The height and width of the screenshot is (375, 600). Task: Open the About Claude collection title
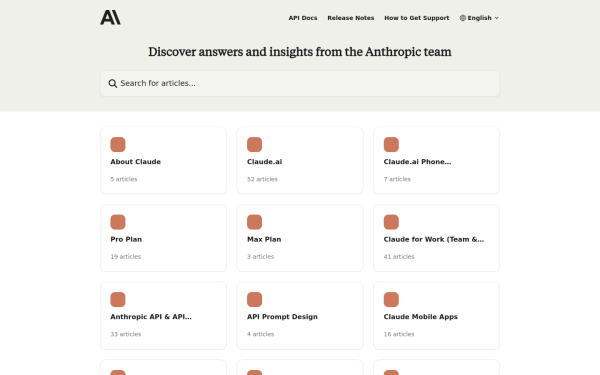pos(135,162)
